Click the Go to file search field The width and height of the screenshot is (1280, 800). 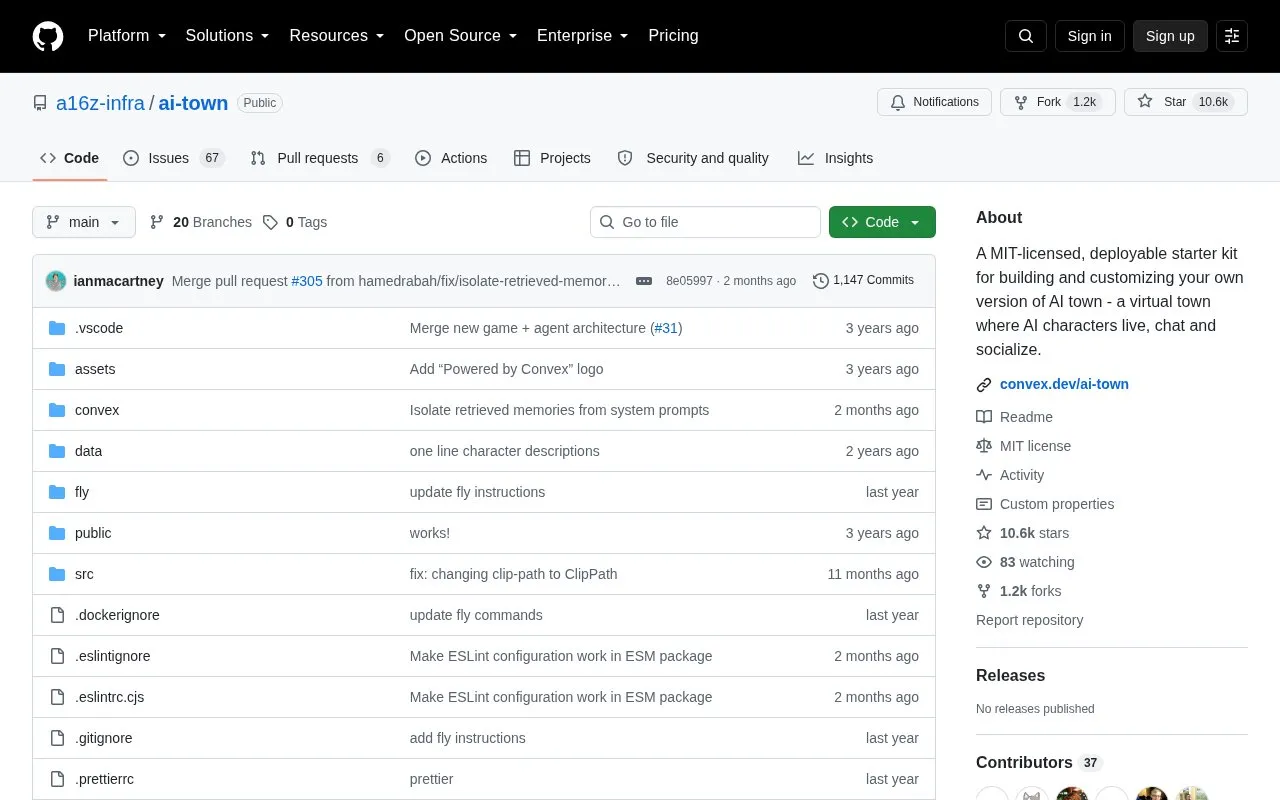click(x=705, y=222)
